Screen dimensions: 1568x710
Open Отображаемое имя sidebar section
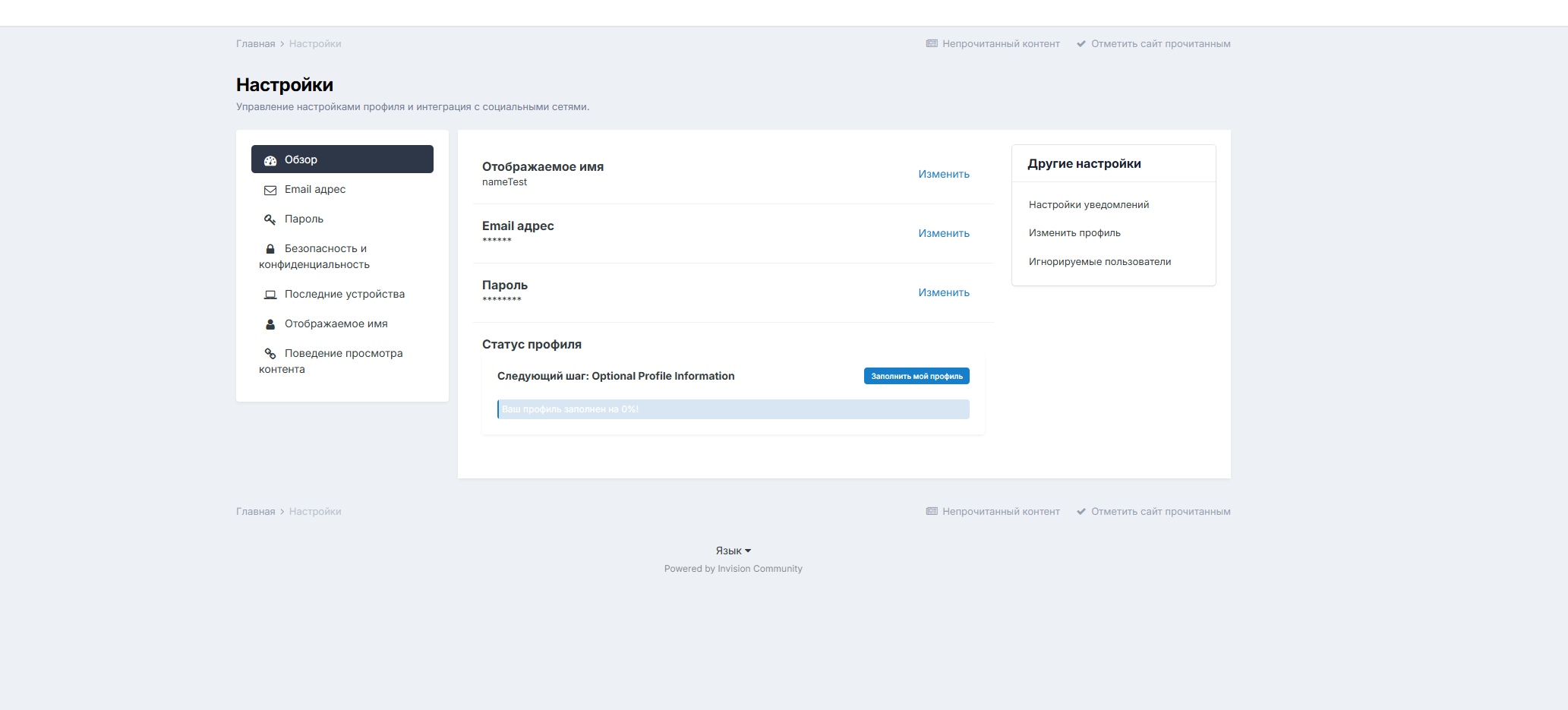click(x=342, y=323)
